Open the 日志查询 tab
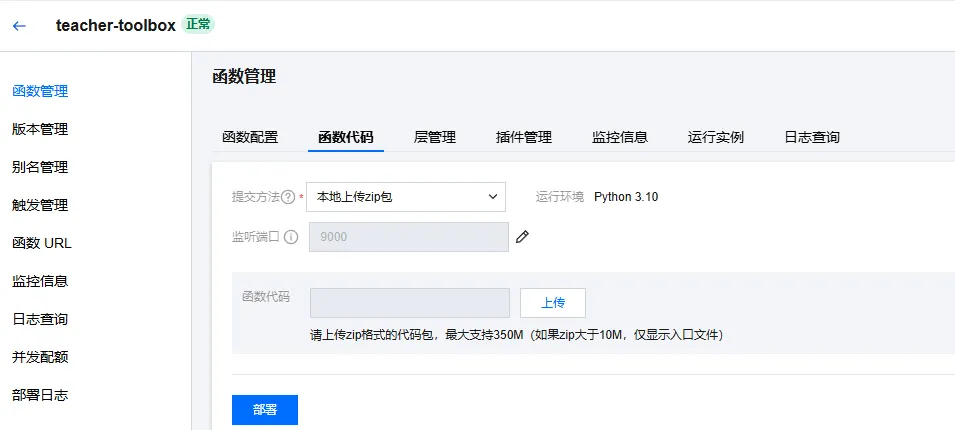955x430 pixels. (812, 137)
